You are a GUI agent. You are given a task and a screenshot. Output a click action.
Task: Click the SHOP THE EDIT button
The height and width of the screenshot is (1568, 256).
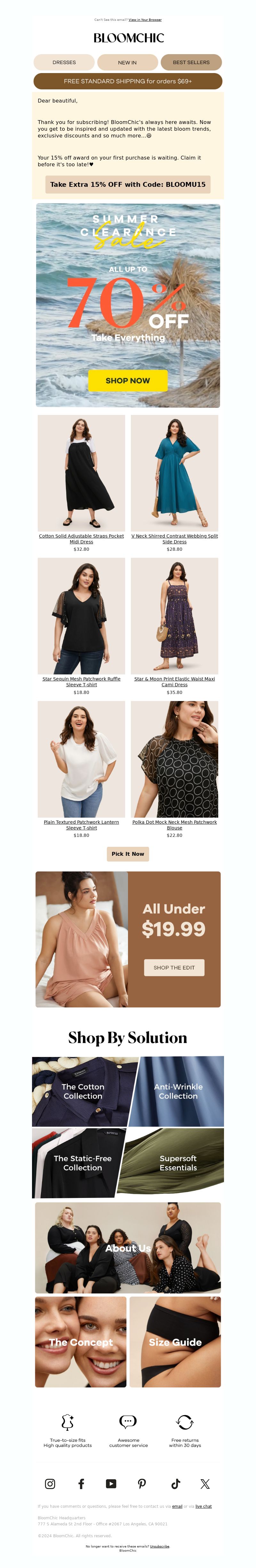coord(174,967)
